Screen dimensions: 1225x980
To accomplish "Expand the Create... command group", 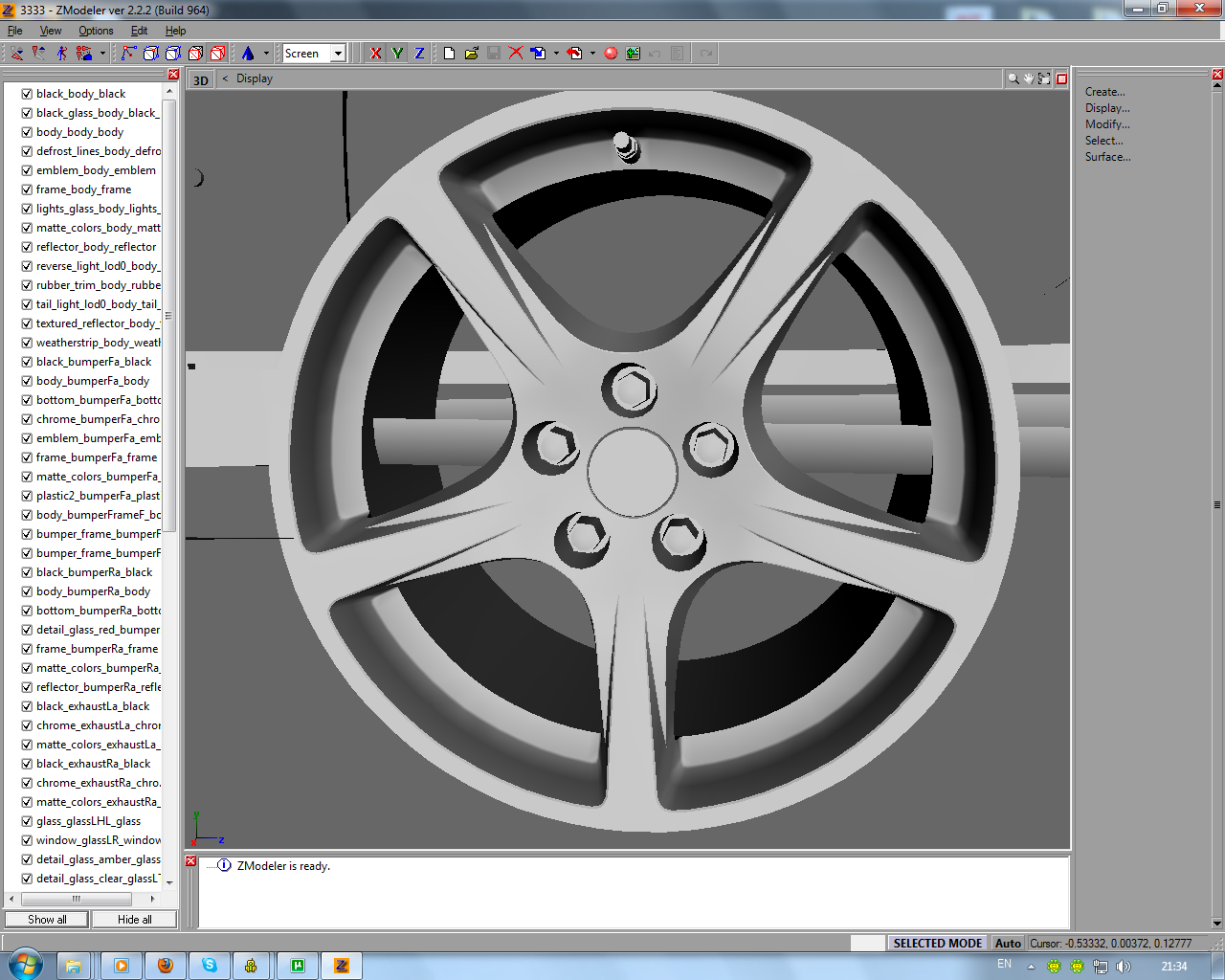I will tap(1104, 92).
